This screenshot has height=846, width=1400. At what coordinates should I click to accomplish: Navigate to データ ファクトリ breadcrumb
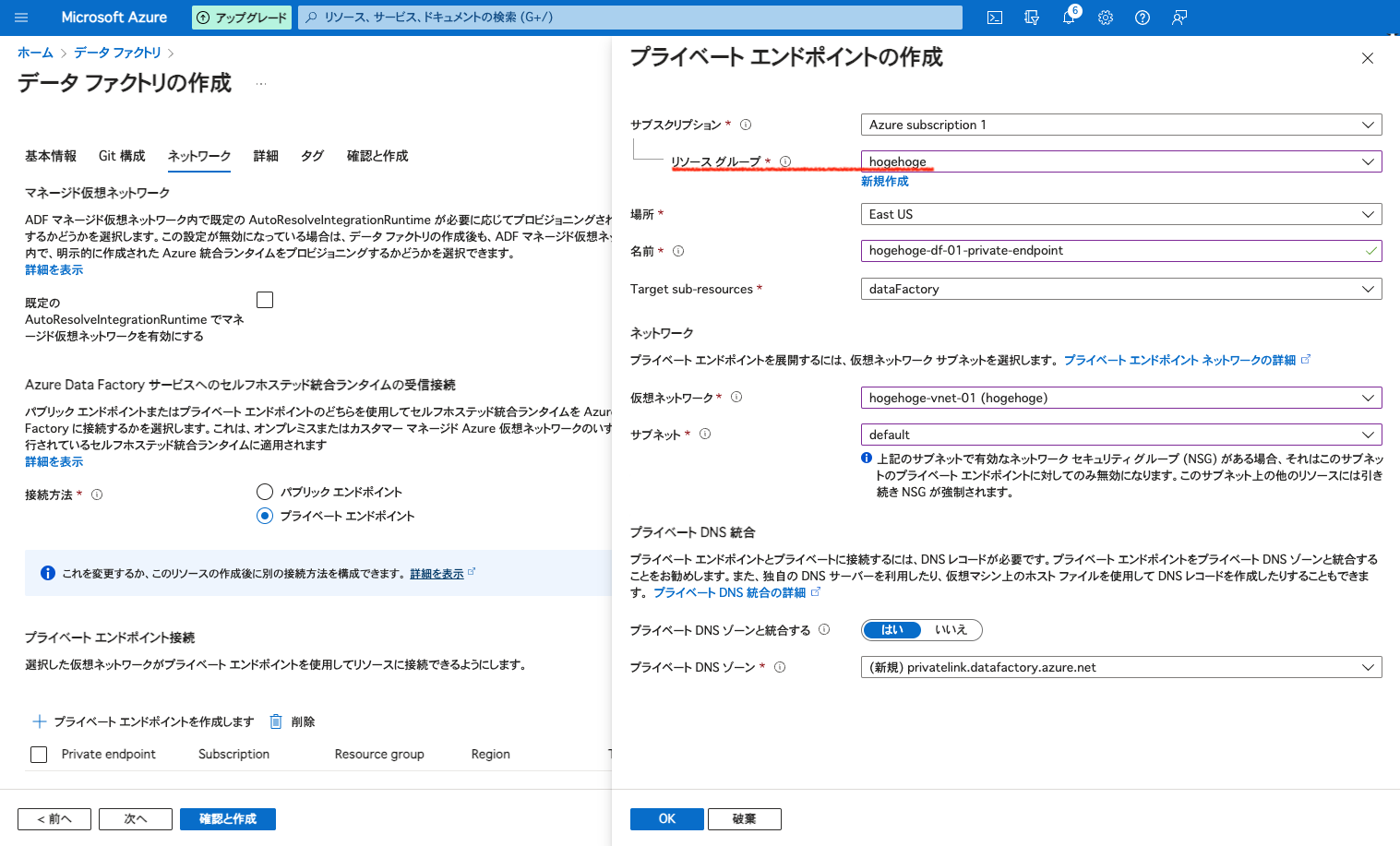click(117, 53)
